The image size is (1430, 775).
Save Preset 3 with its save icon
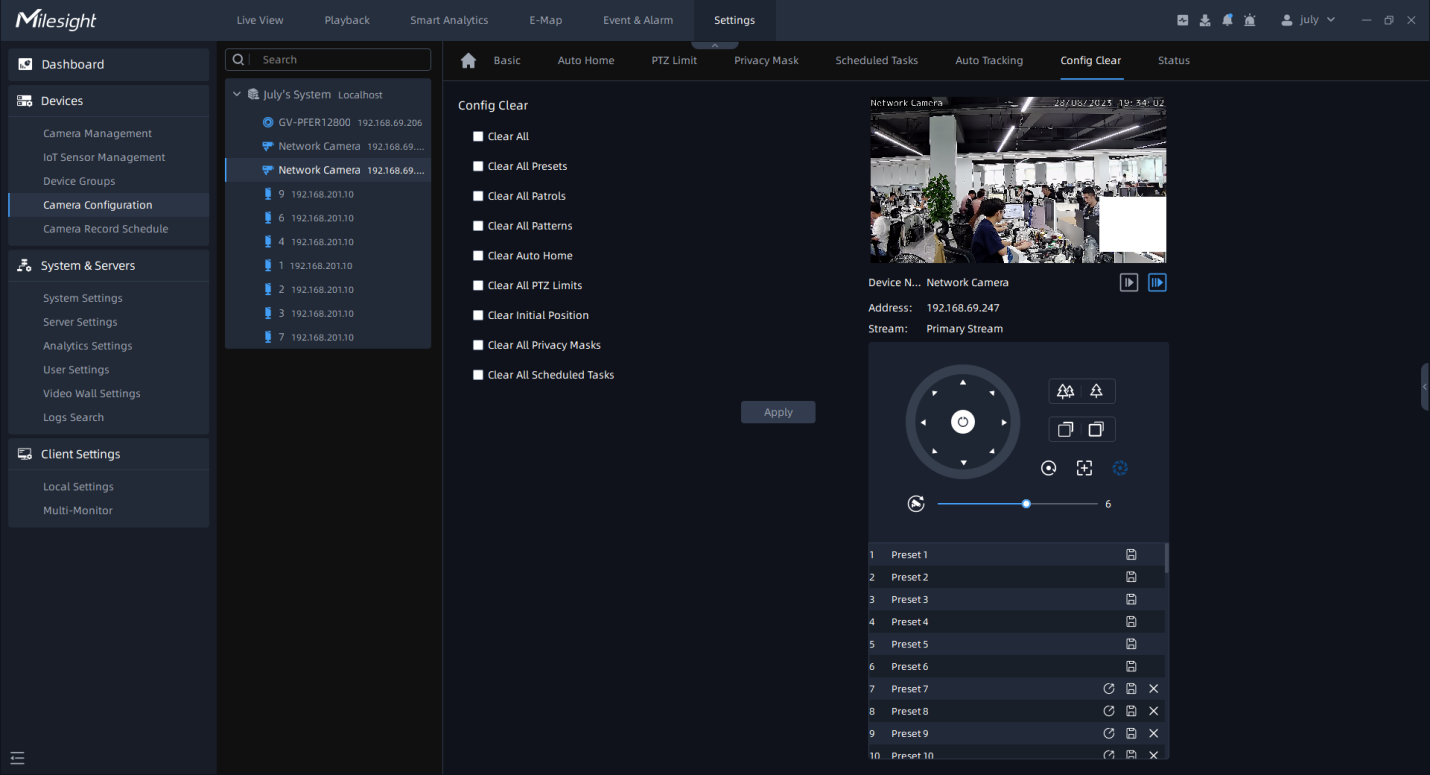[1131, 599]
